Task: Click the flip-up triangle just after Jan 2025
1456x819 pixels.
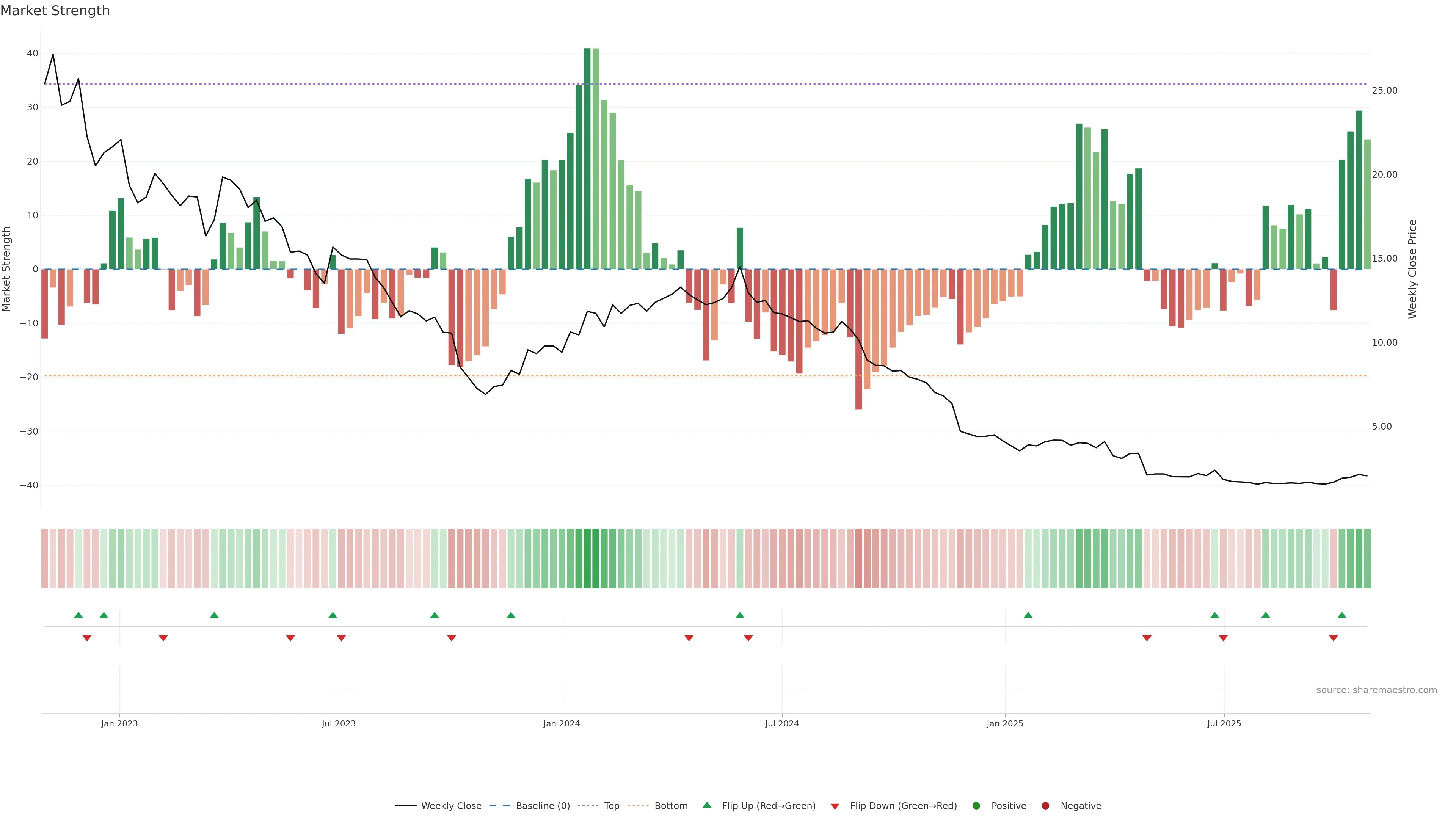Action: pyautogui.click(x=1028, y=615)
